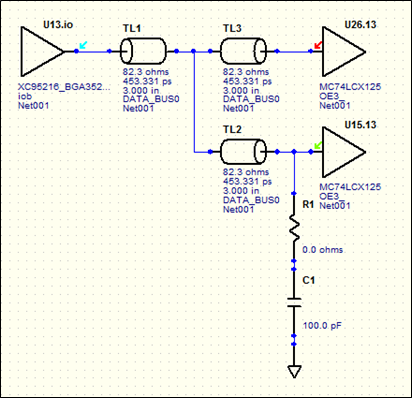Click the cyan probe arrow near U13.io

(x=83, y=45)
